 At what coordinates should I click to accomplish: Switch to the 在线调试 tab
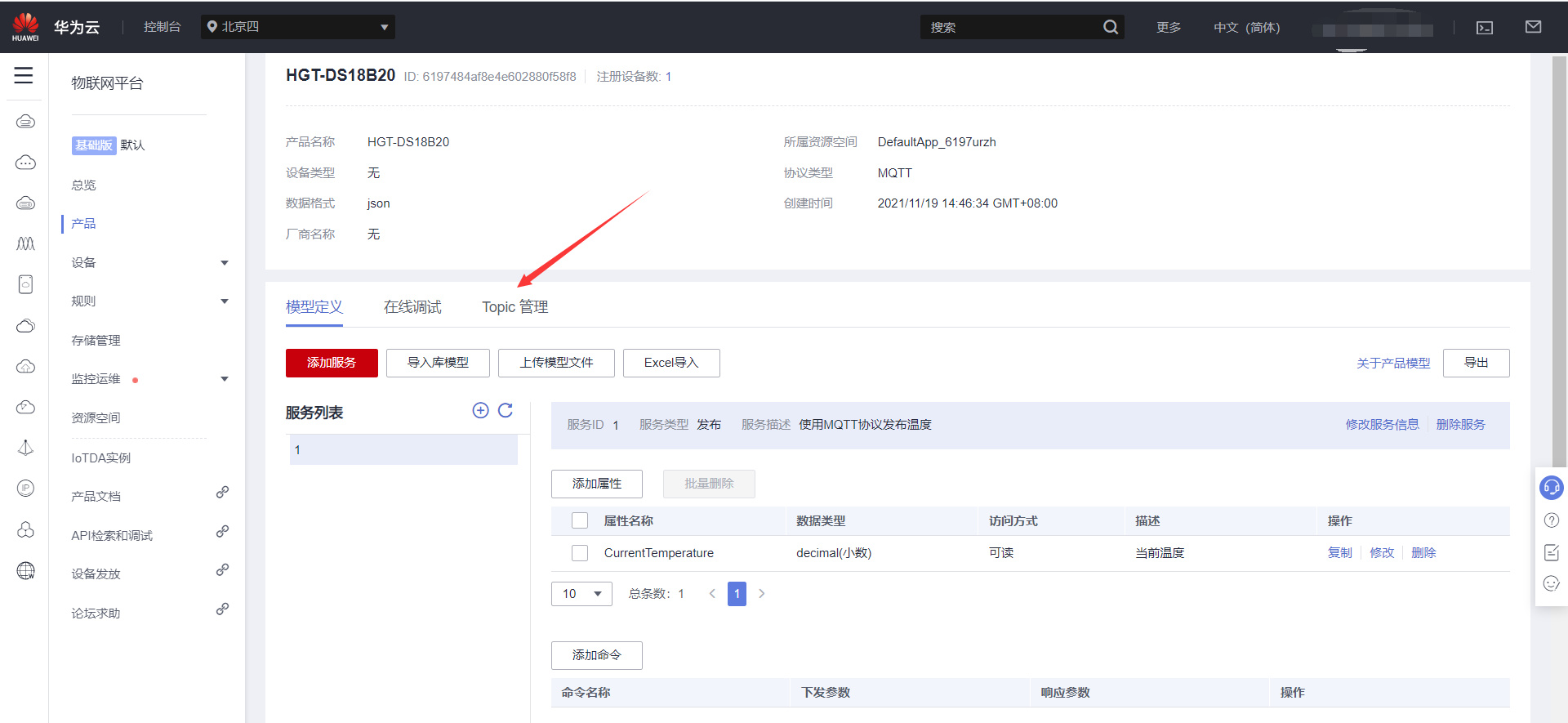click(412, 307)
